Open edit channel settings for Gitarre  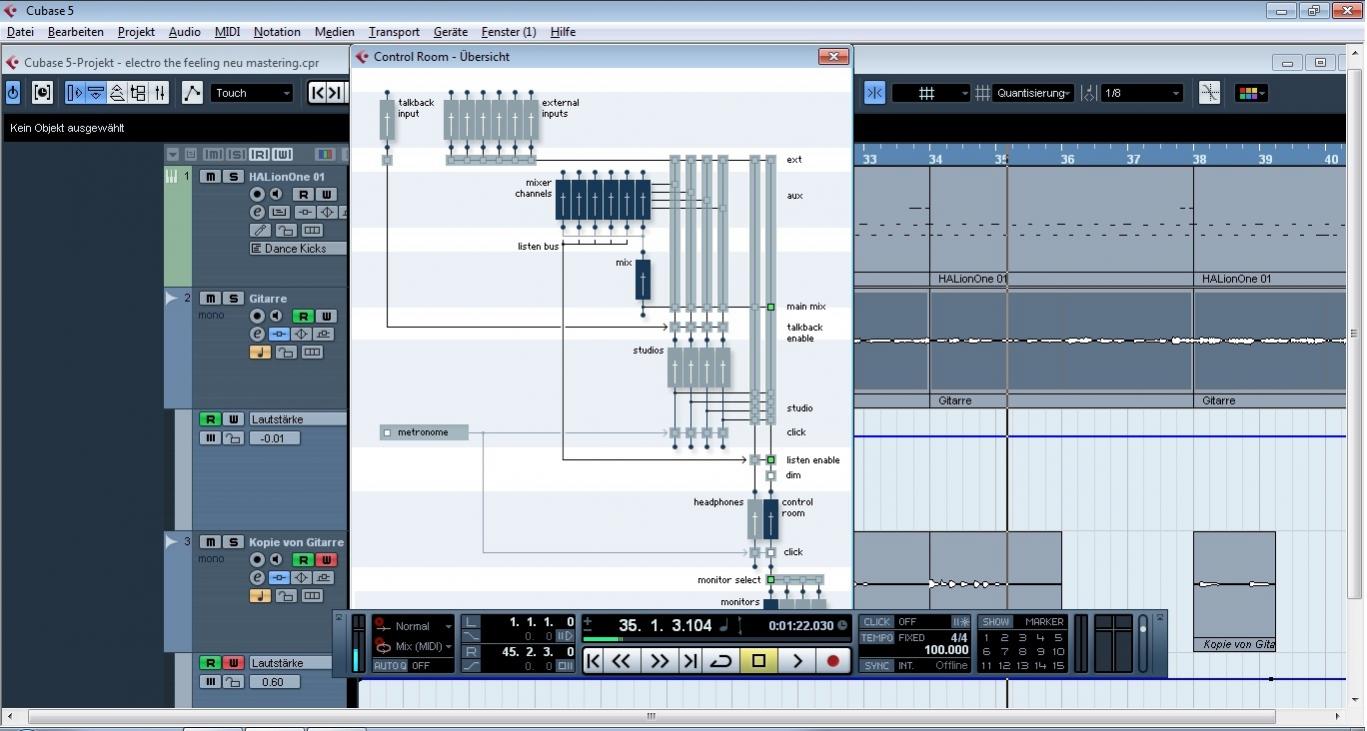(x=257, y=334)
